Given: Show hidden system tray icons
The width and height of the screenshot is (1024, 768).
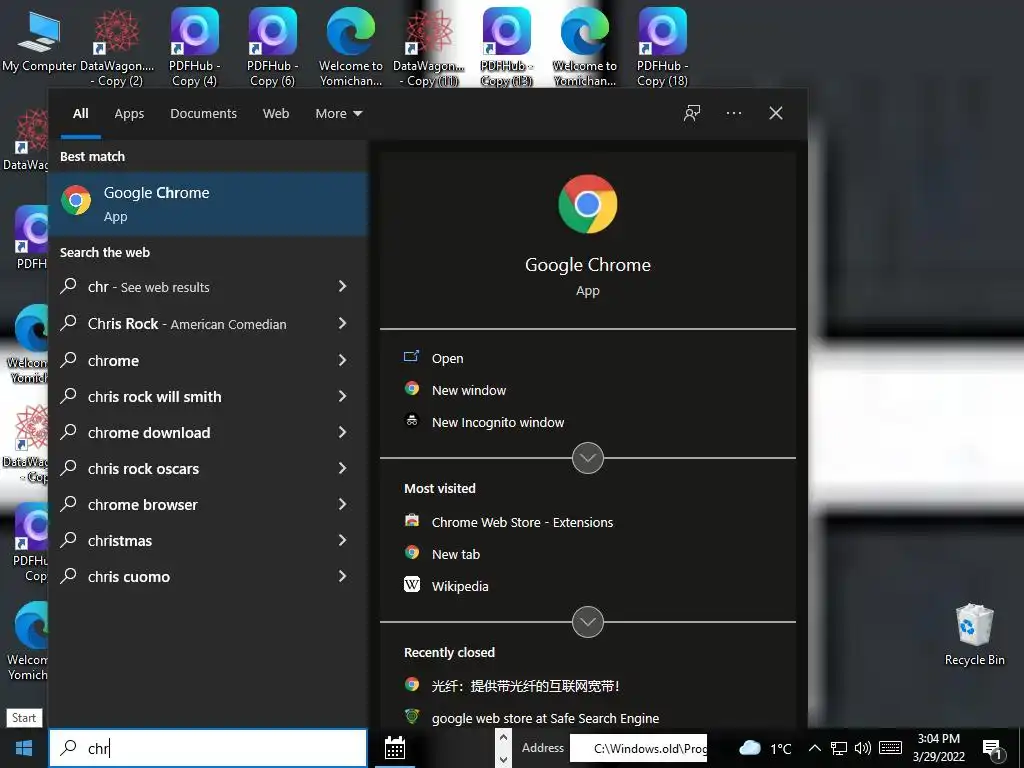Looking at the screenshot, I should (814, 748).
